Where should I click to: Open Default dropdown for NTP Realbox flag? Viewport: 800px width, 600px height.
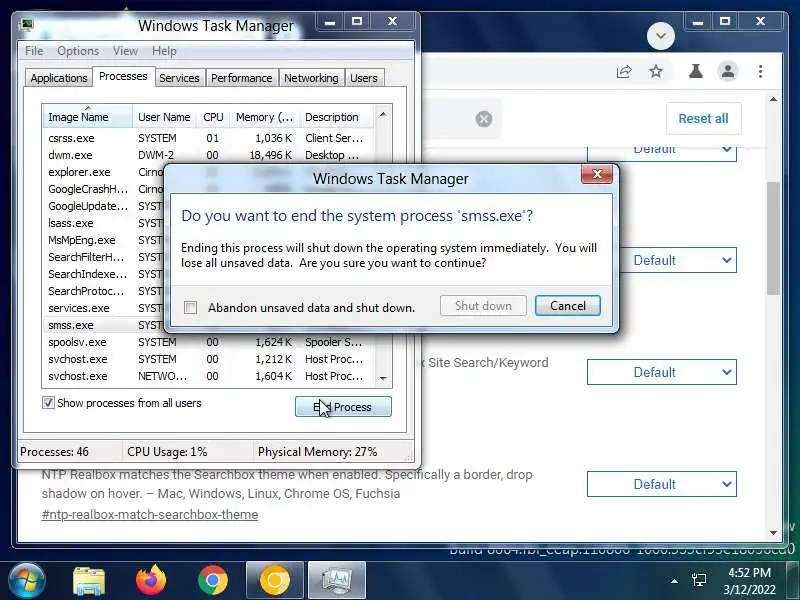pos(662,484)
